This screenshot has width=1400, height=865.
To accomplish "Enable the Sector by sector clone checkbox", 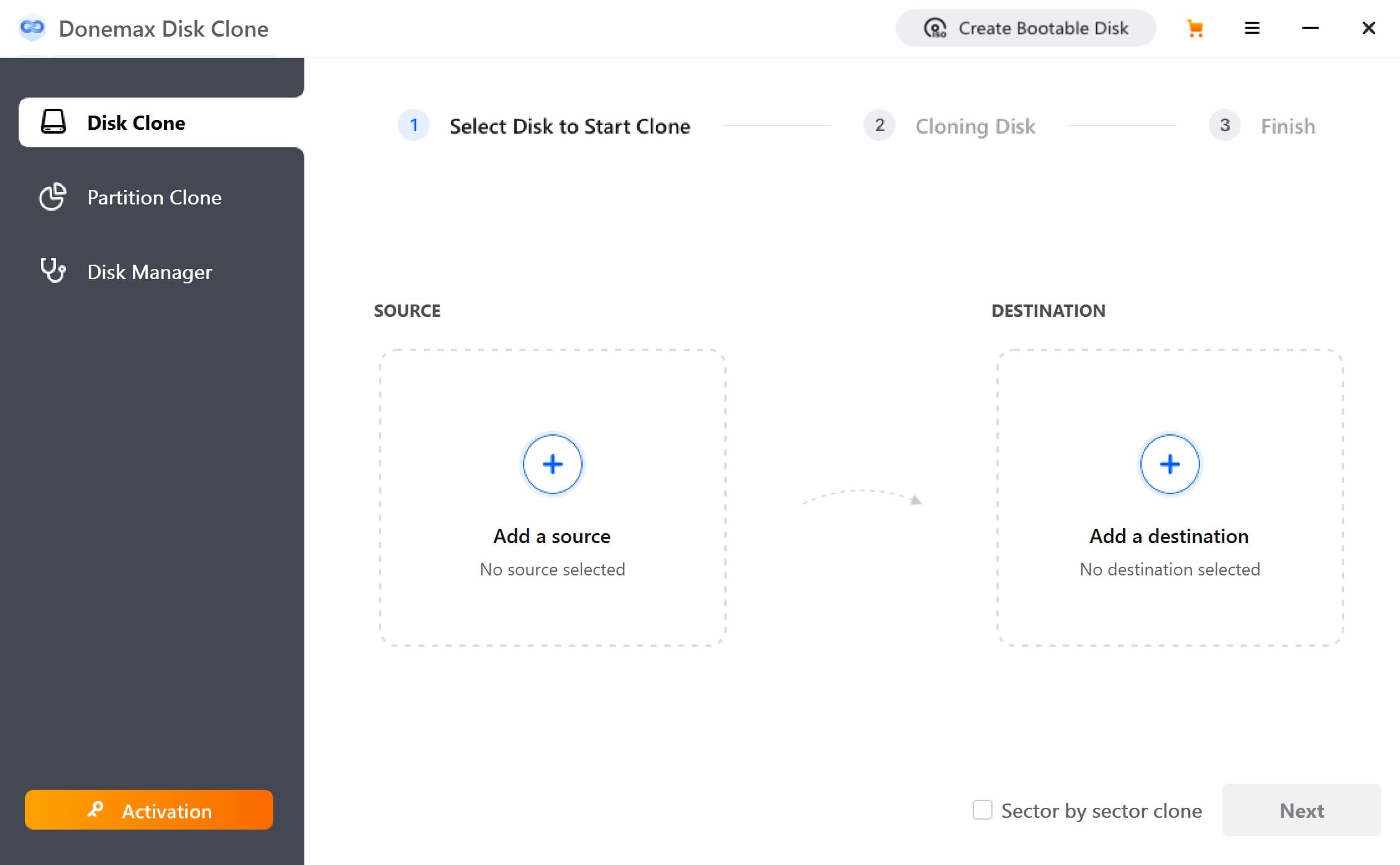I will click(x=982, y=810).
